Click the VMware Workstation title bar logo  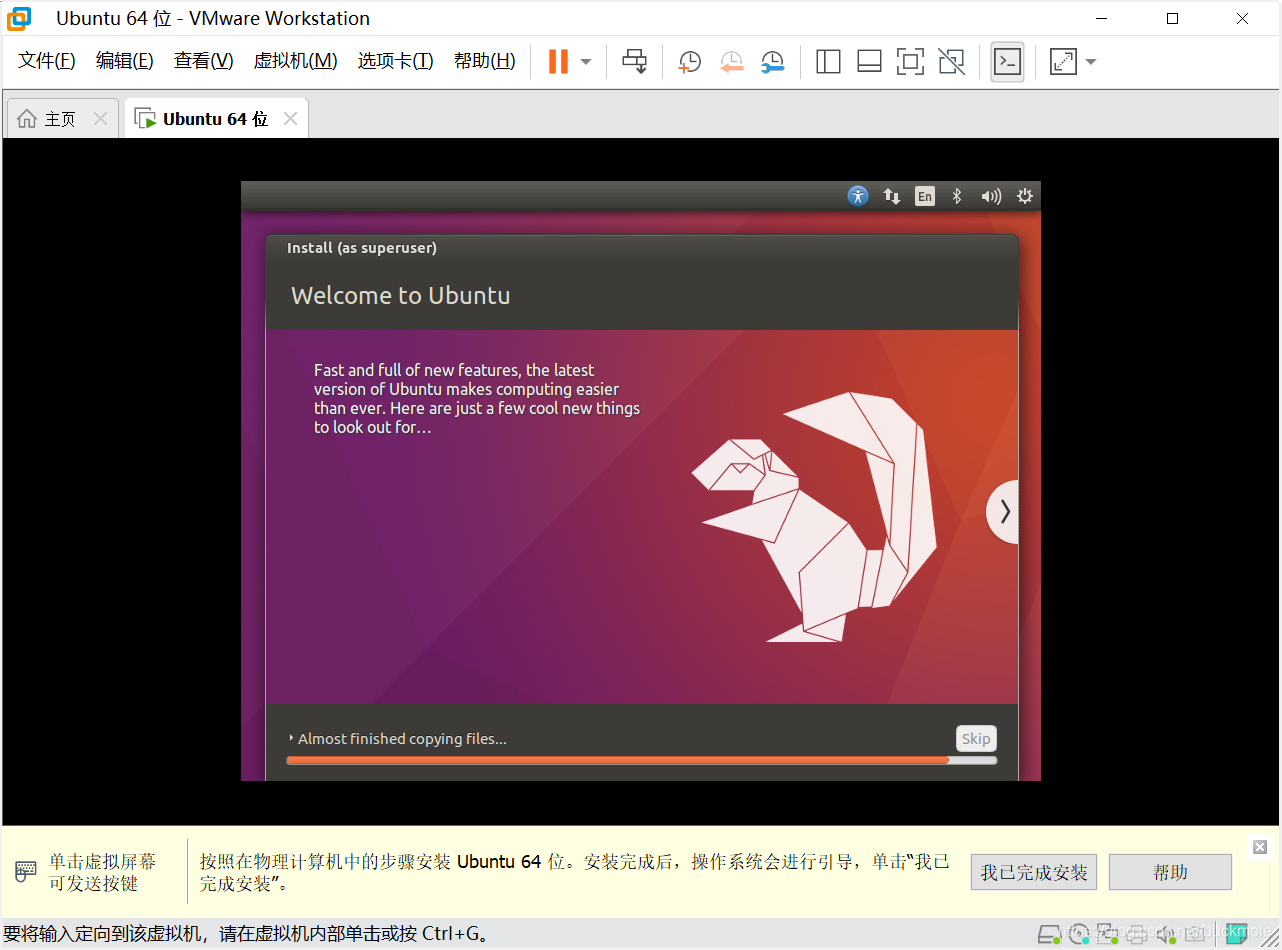pos(19,18)
